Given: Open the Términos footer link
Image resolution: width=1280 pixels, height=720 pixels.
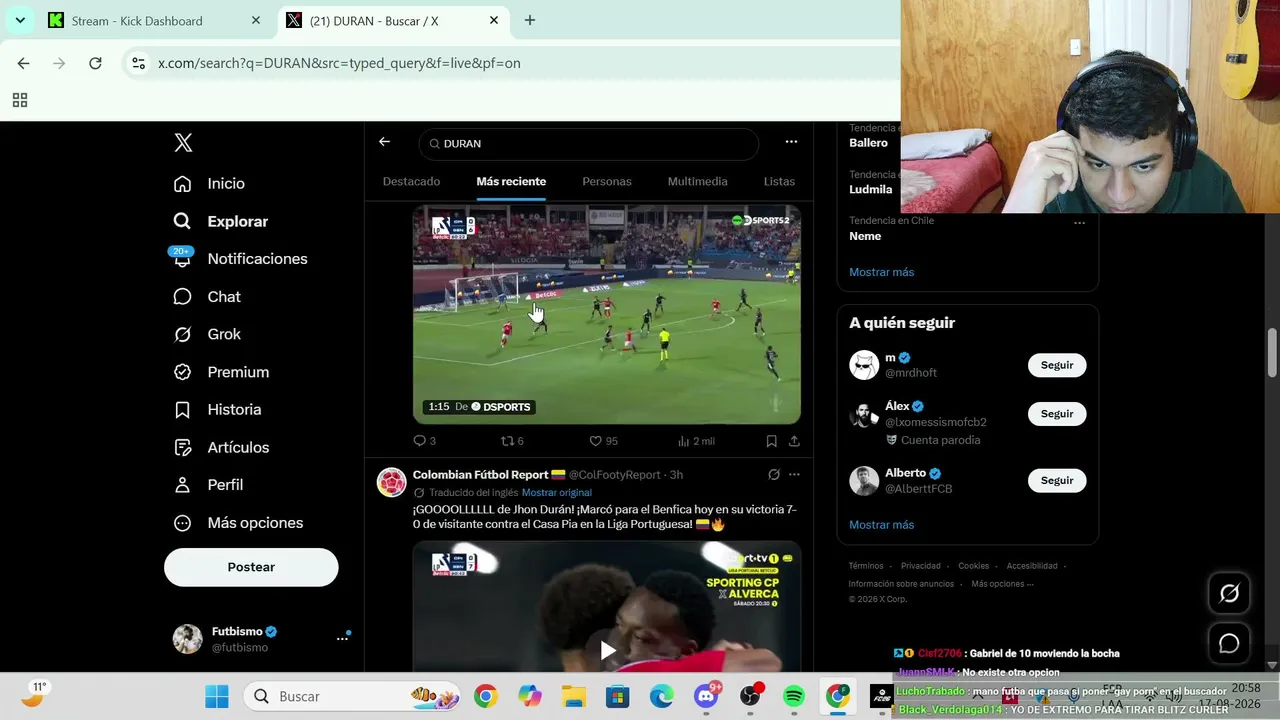Looking at the screenshot, I should pos(866,566).
